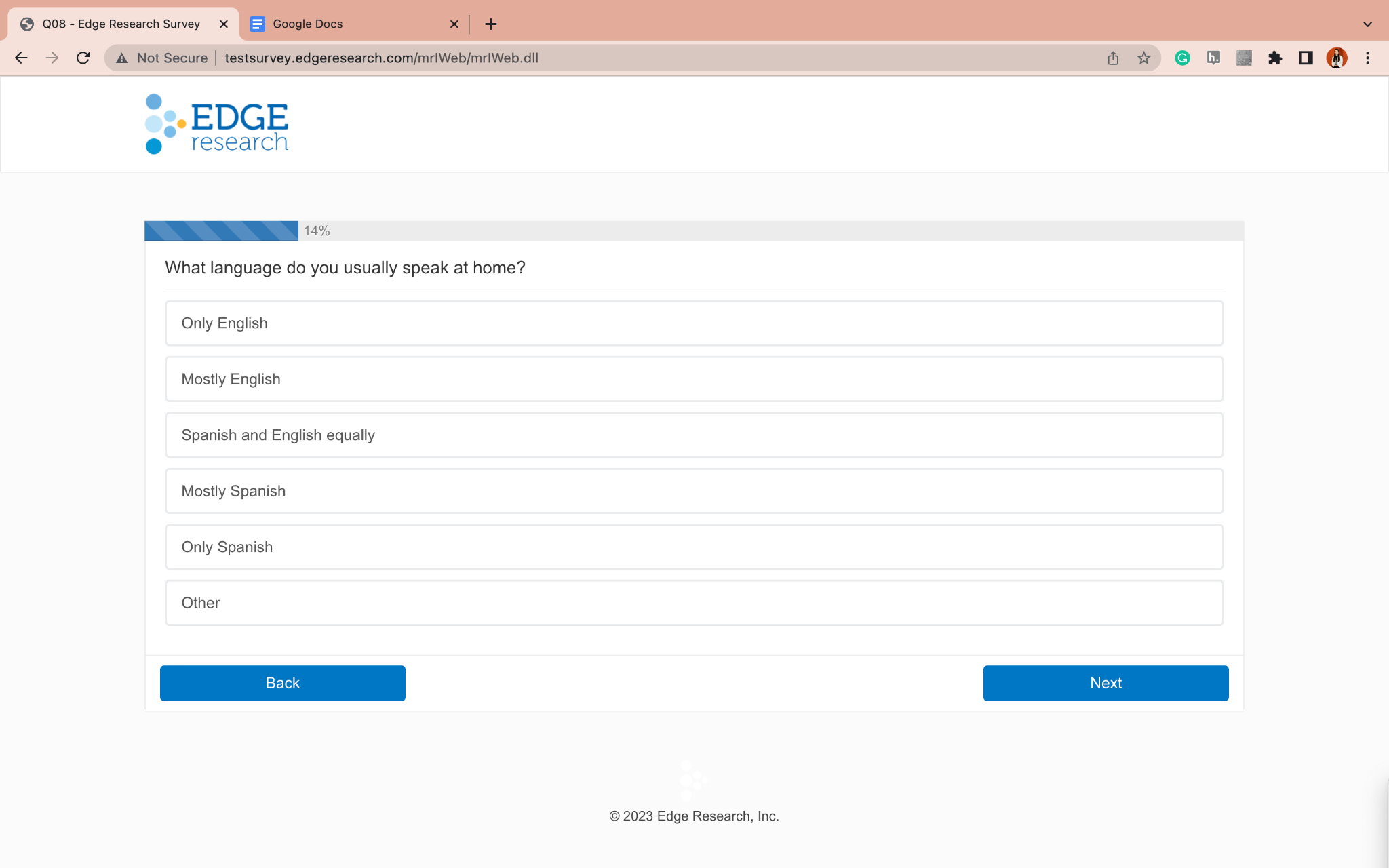Switch to the Google Docs tab
The image size is (1389, 868).
coord(346,24)
